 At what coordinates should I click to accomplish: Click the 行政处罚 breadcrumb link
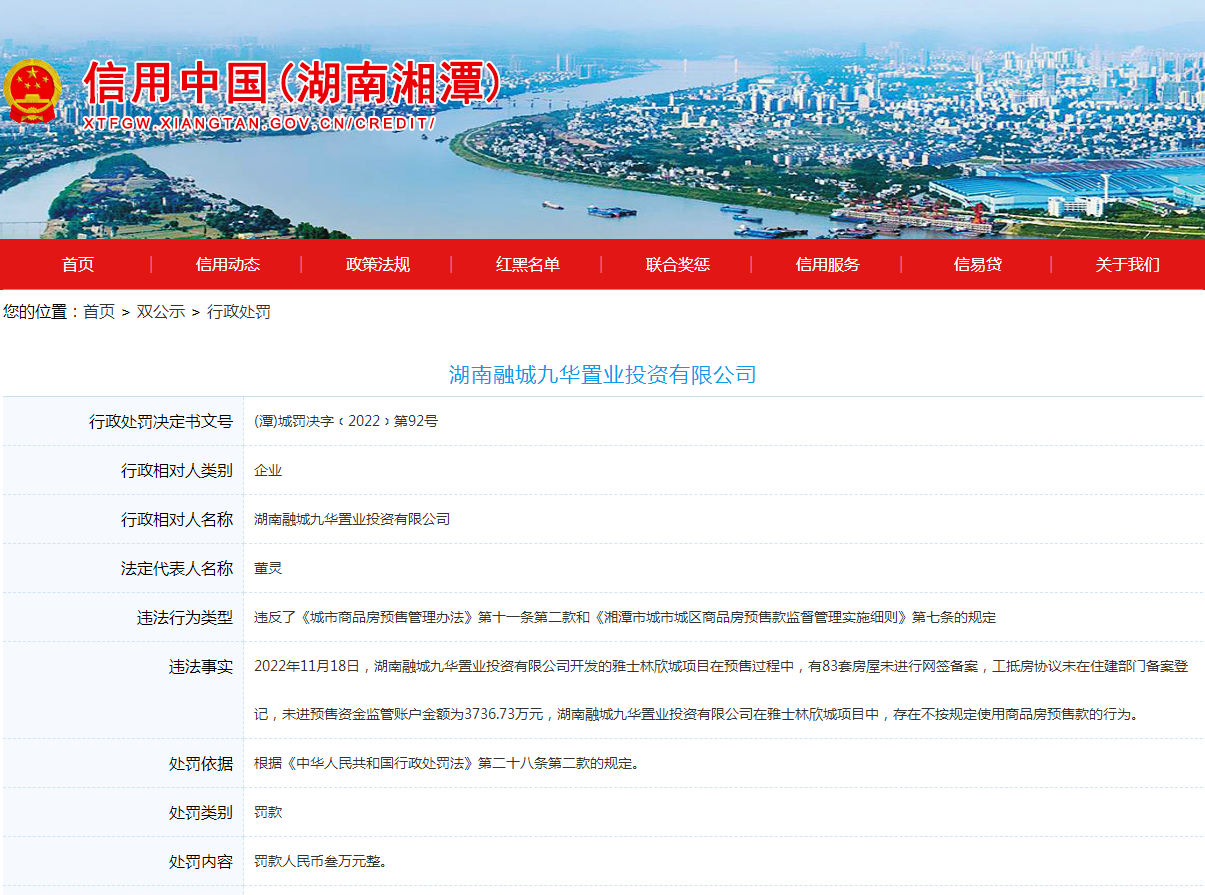(x=238, y=311)
